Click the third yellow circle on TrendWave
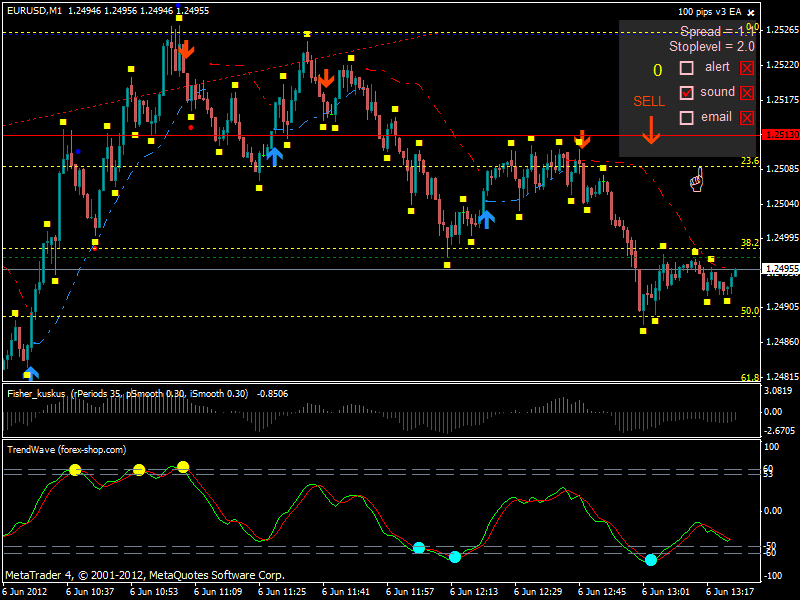 pos(183,466)
